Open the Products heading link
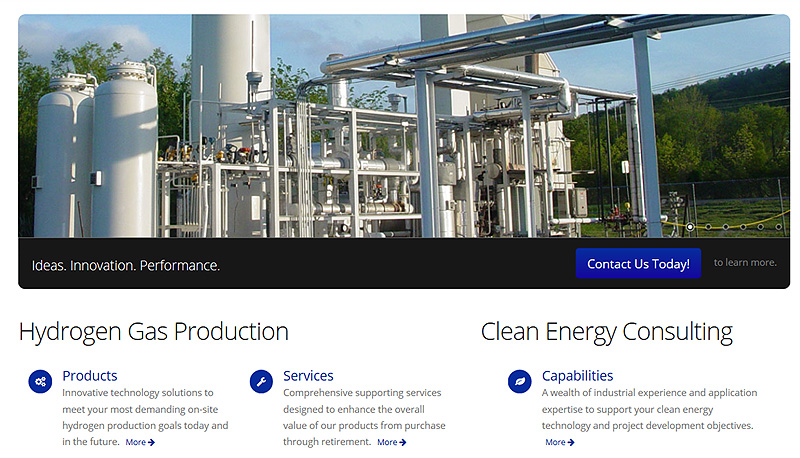 90,376
